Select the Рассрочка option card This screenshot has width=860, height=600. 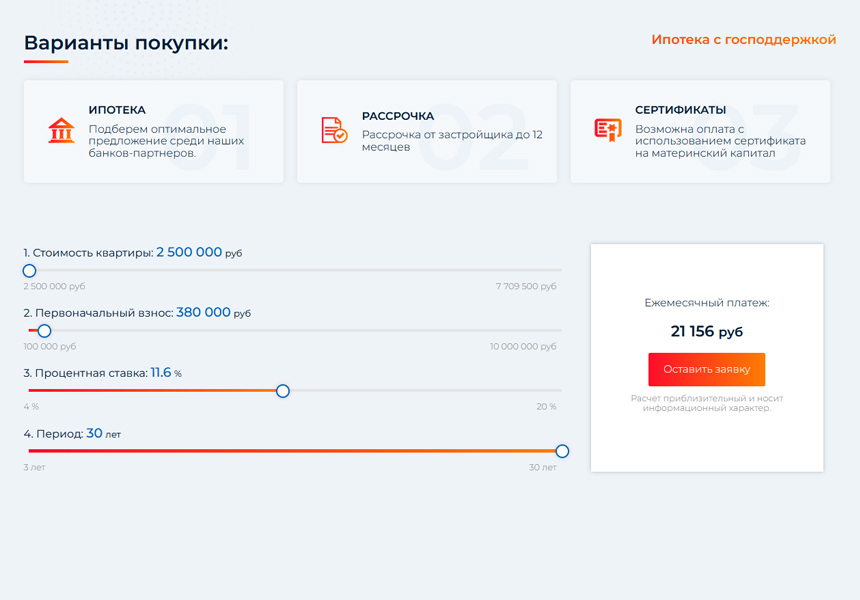(425, 130)
